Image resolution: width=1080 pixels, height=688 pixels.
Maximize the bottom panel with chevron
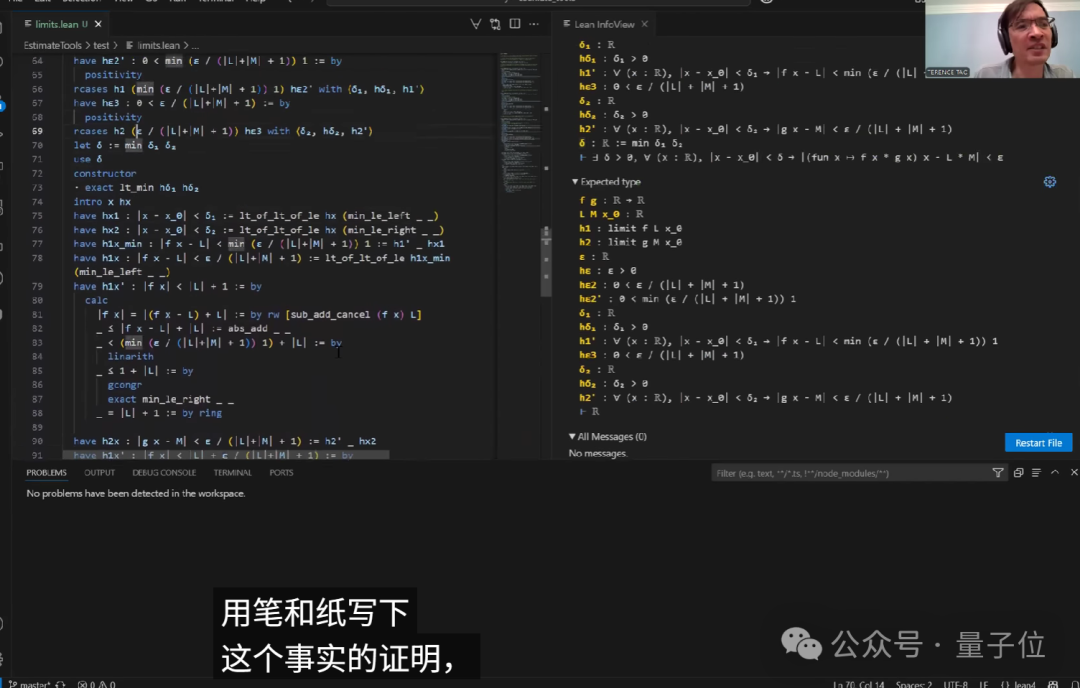1055,472
